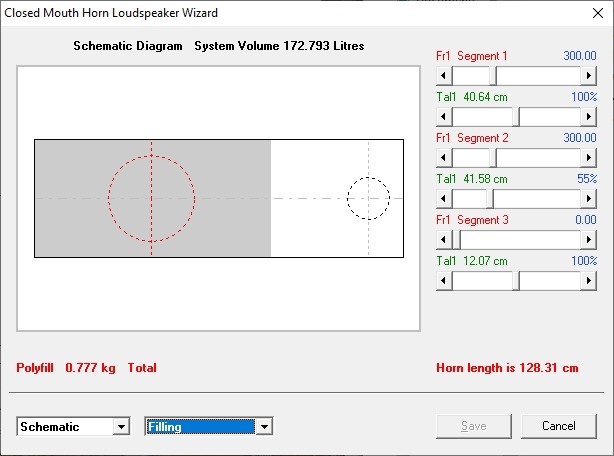Click the Fr1 Segment 3 slider thumb
Screen dimensions: 614x456
tap(456, 240)
